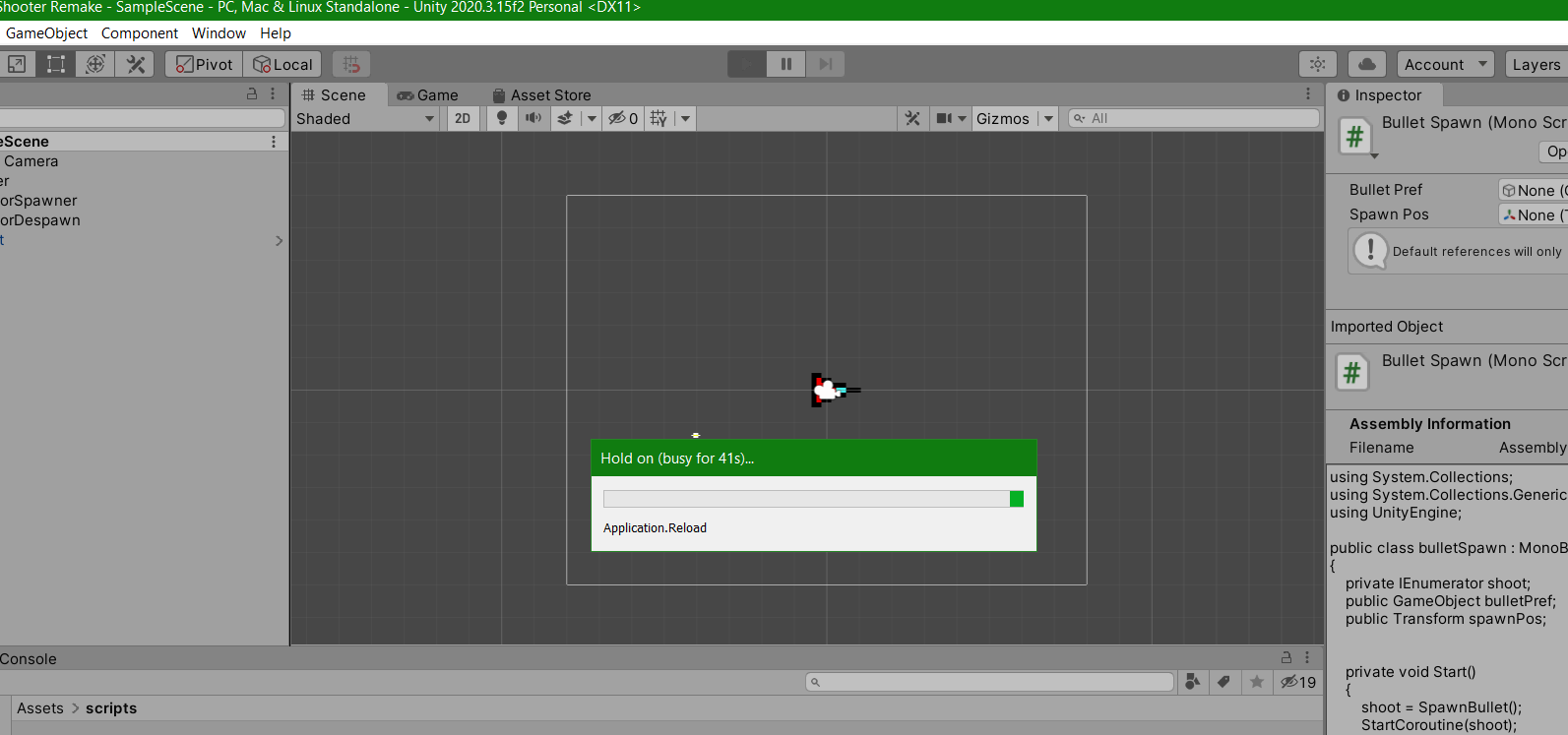This screenshot has width=1568, height=735.
Task: Select the Scale tool in the toolbar
Action: pos(17,64)
